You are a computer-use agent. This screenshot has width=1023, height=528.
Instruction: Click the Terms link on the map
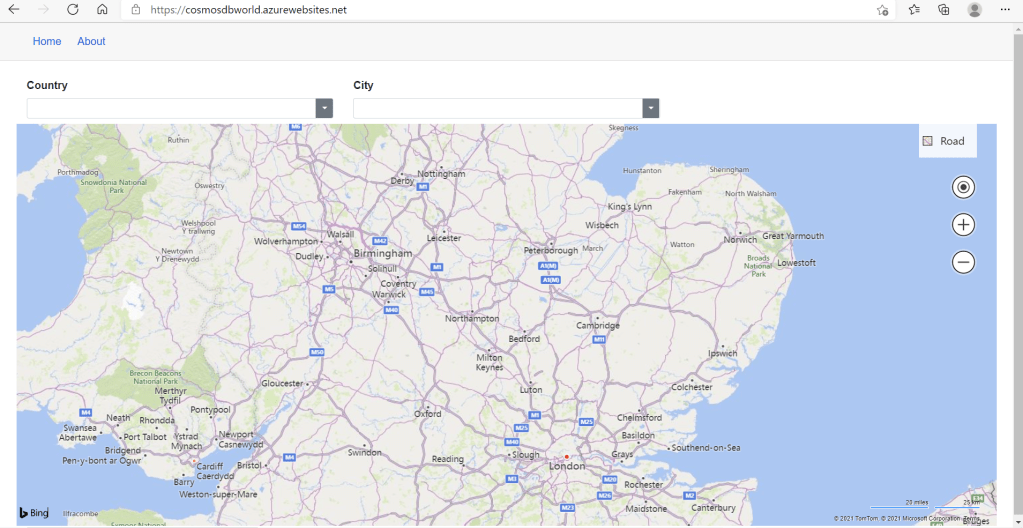(971, 518)
